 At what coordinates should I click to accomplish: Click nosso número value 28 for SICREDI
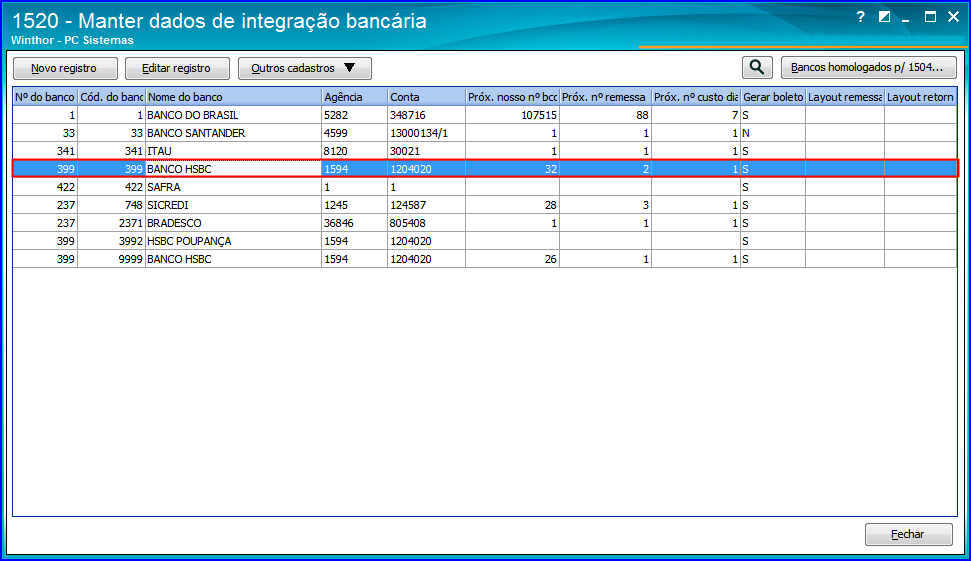click(x=551, y=205)
